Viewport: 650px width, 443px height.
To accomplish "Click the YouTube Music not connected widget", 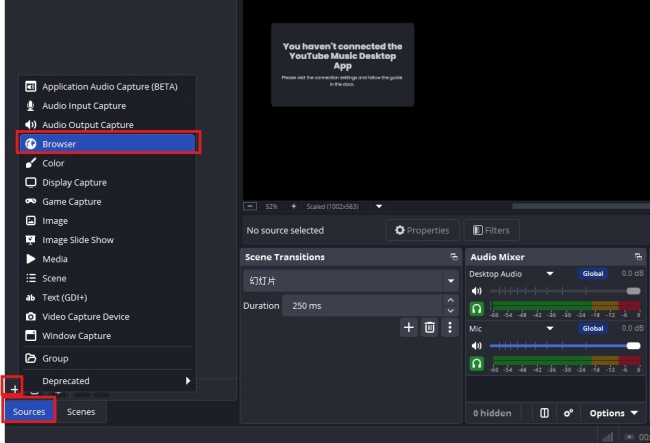I will pyautogui.click(x=342, y=65).
